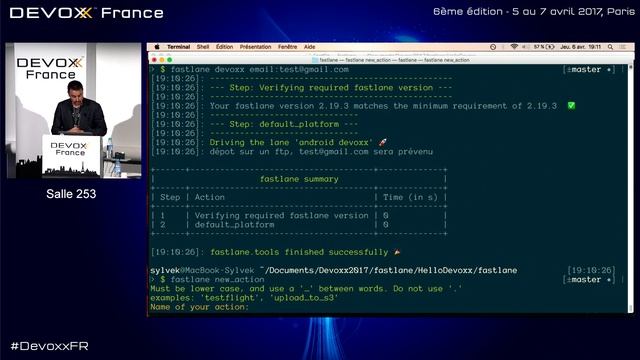The image size is (640, 360).
Task: Open the Présentation menu
Action: (256, 47)
